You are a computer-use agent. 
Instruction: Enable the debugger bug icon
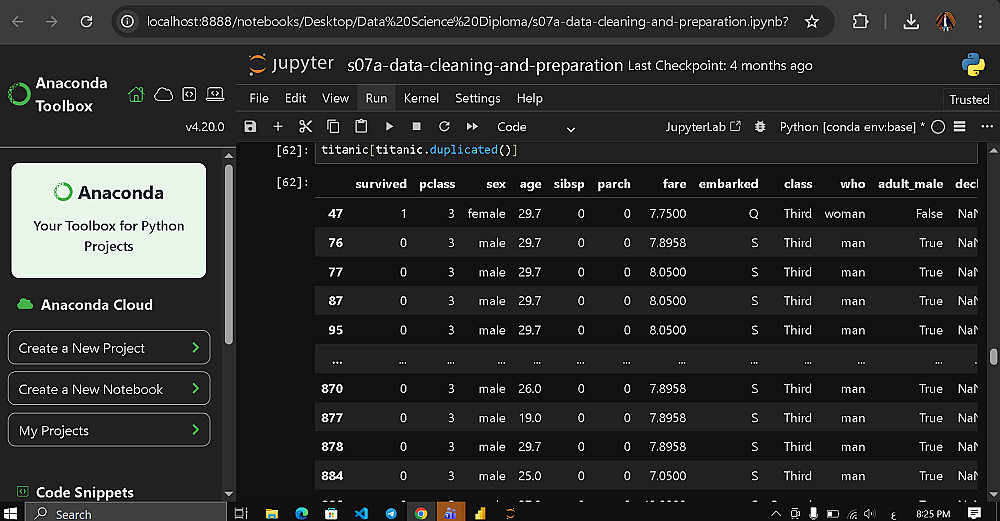(x=761, y=127)
